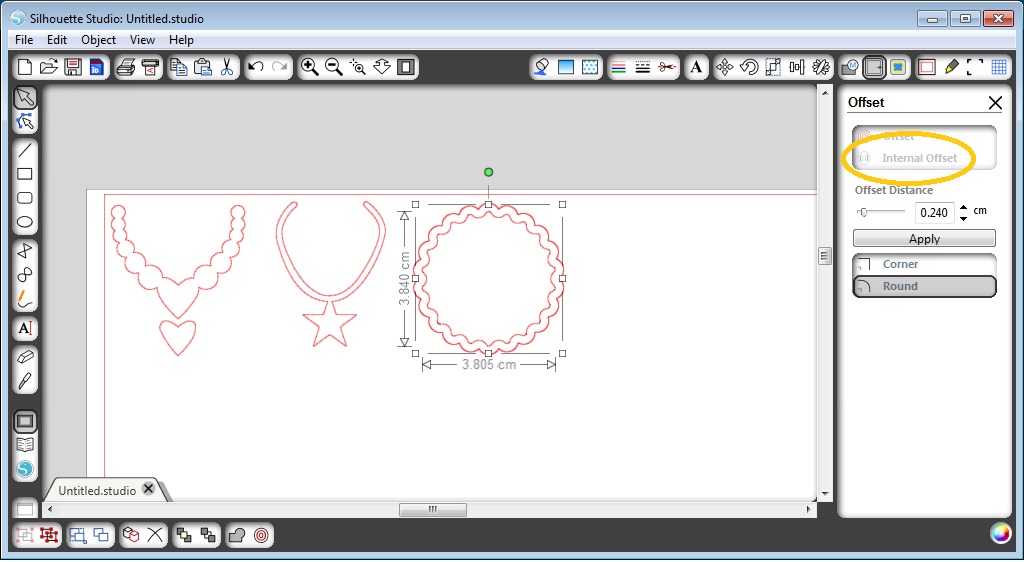The height and width of the screenshot is (562, 1024).
Task: Click the Selection Zoom icon
Action: (x=358, y=67)
